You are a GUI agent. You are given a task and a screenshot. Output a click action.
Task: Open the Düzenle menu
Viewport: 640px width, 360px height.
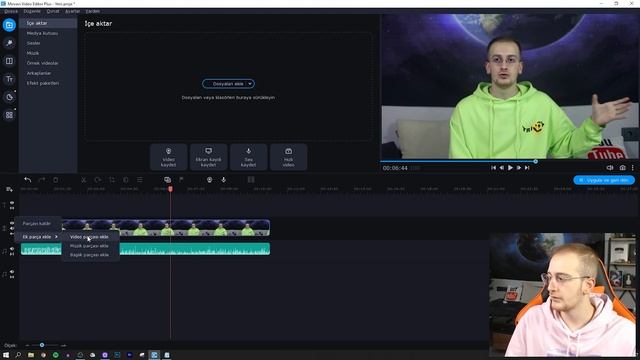32,11
